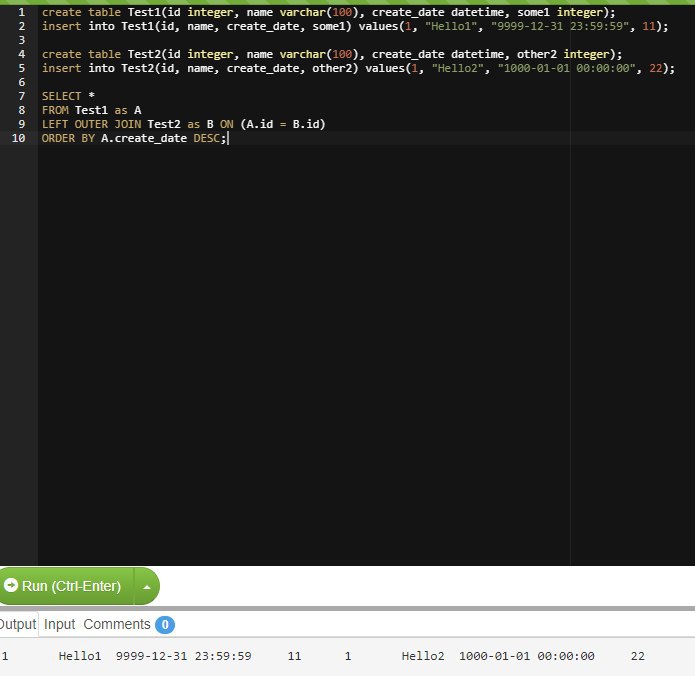695x676 pixels.
Task: Click the SELECT keyword on line 7
Action: click(x=62, y=96)
